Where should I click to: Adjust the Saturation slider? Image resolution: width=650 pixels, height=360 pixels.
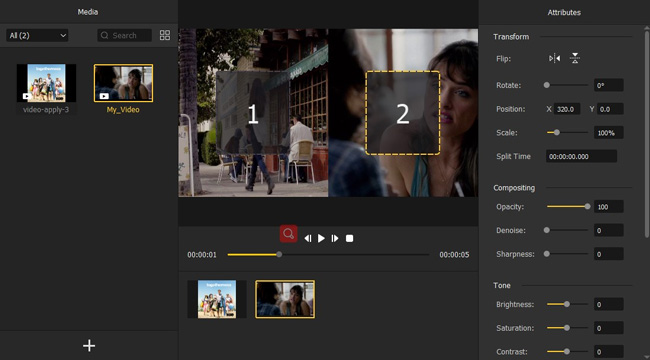point(567,328)
